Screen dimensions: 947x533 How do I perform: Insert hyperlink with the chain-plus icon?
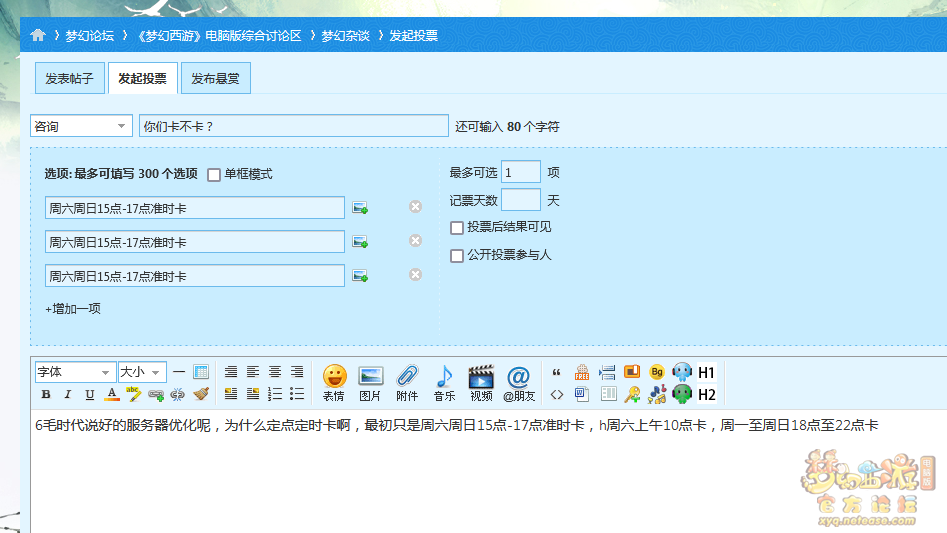click(156, 394)
